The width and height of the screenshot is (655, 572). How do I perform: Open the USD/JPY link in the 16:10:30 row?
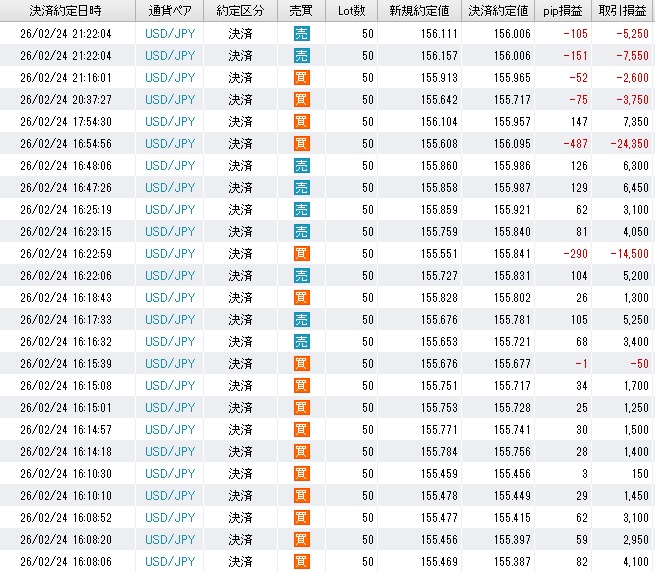[x=170, y=473]
